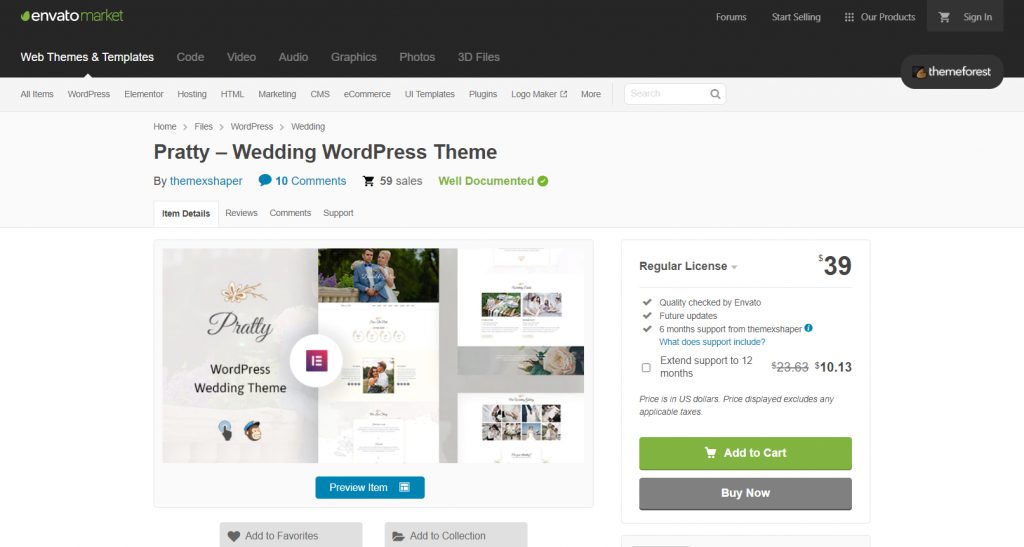This screenshot has height=547, width=1024.
Task: Open Plugins in subnavigation
Action: (x=483, y=94)
